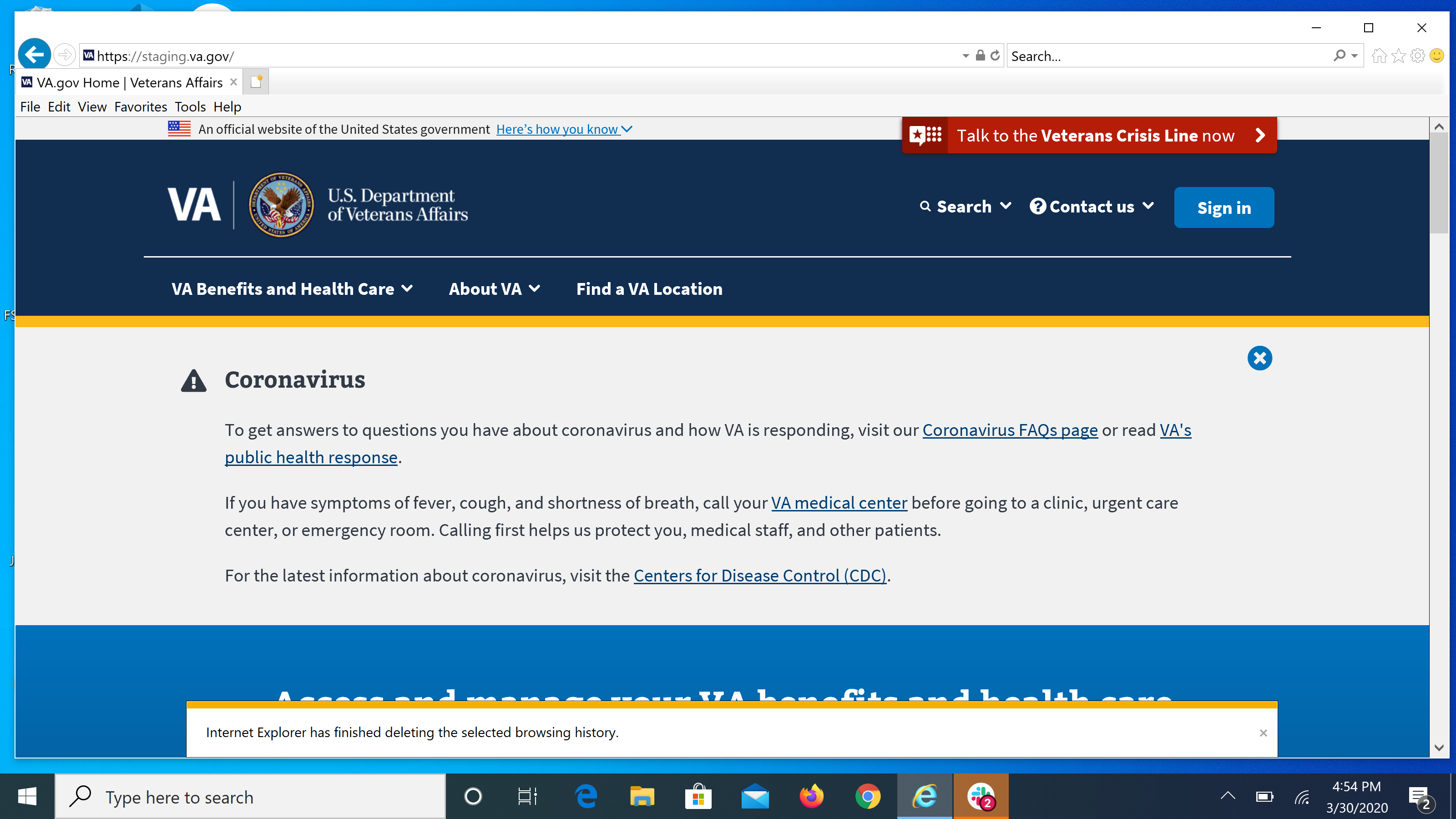The height and width of the screenshot is (819, 1456).
Task: Click the browser Search input field
Action: pos(1170,56)
